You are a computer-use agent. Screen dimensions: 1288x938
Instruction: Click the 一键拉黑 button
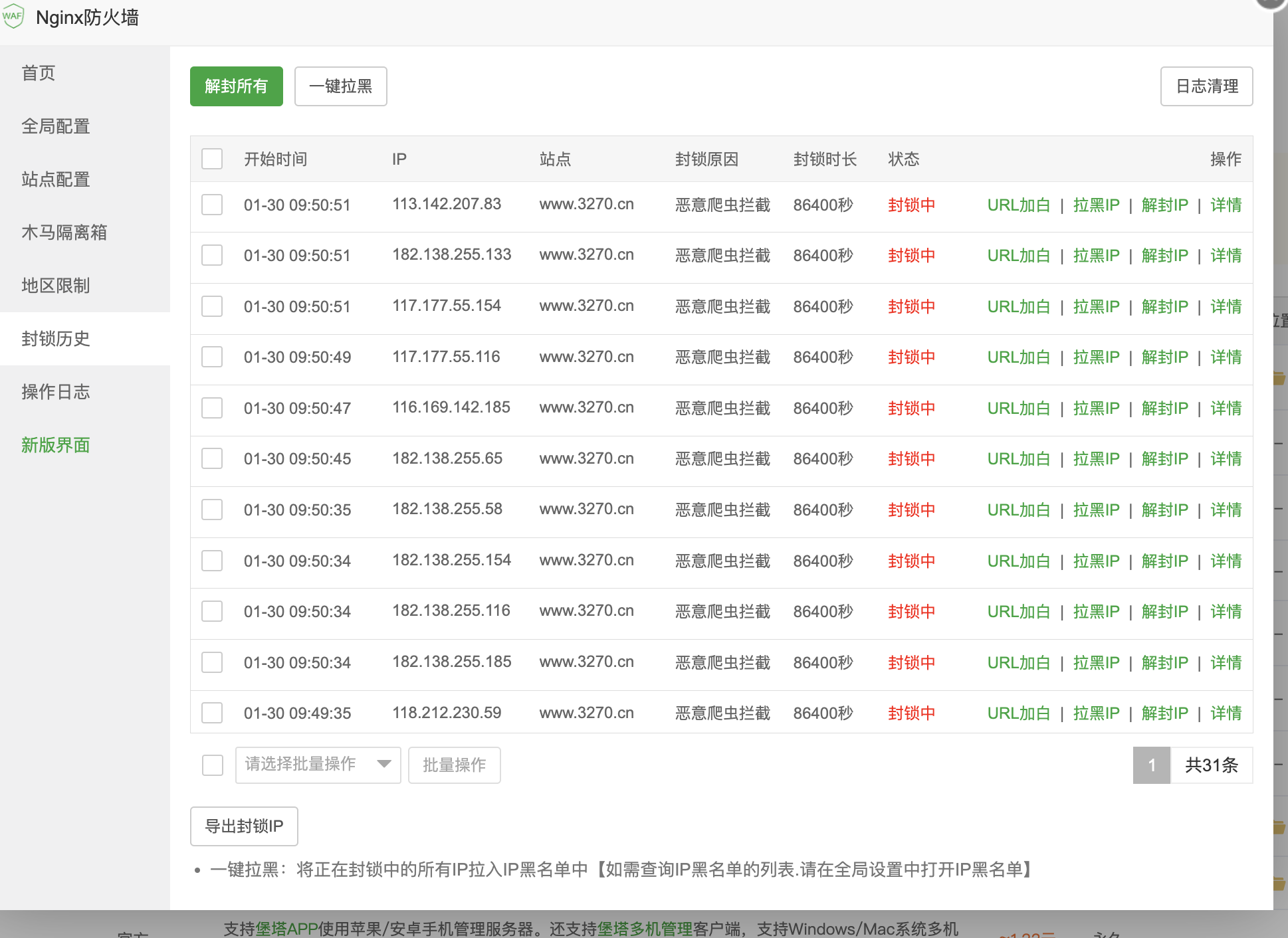pos(341,86)
